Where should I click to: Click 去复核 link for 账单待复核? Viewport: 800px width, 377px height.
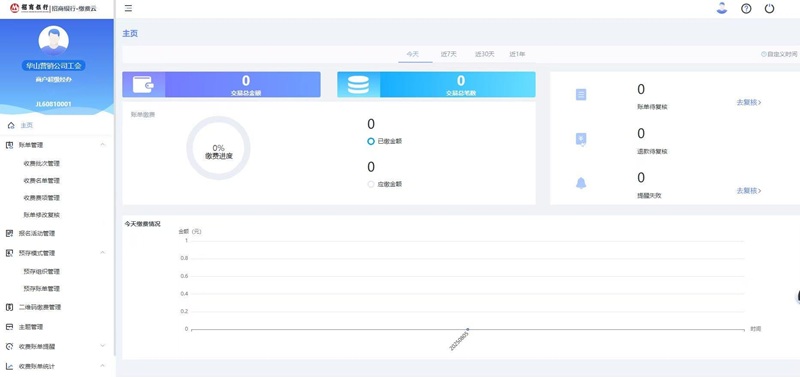point(748,103)
